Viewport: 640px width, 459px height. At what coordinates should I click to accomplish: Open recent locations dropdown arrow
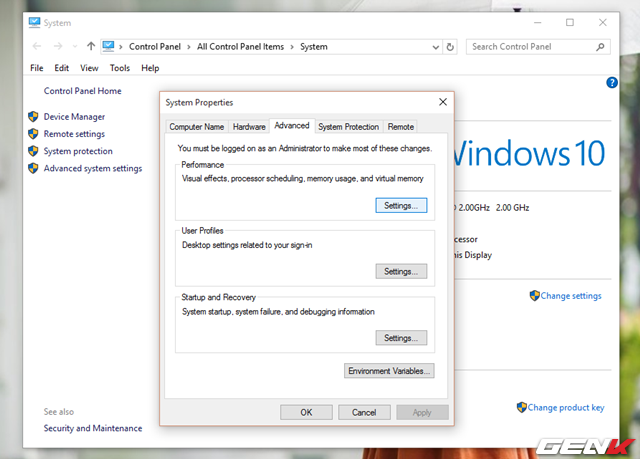pyautogui.click(x=75, y=47)
